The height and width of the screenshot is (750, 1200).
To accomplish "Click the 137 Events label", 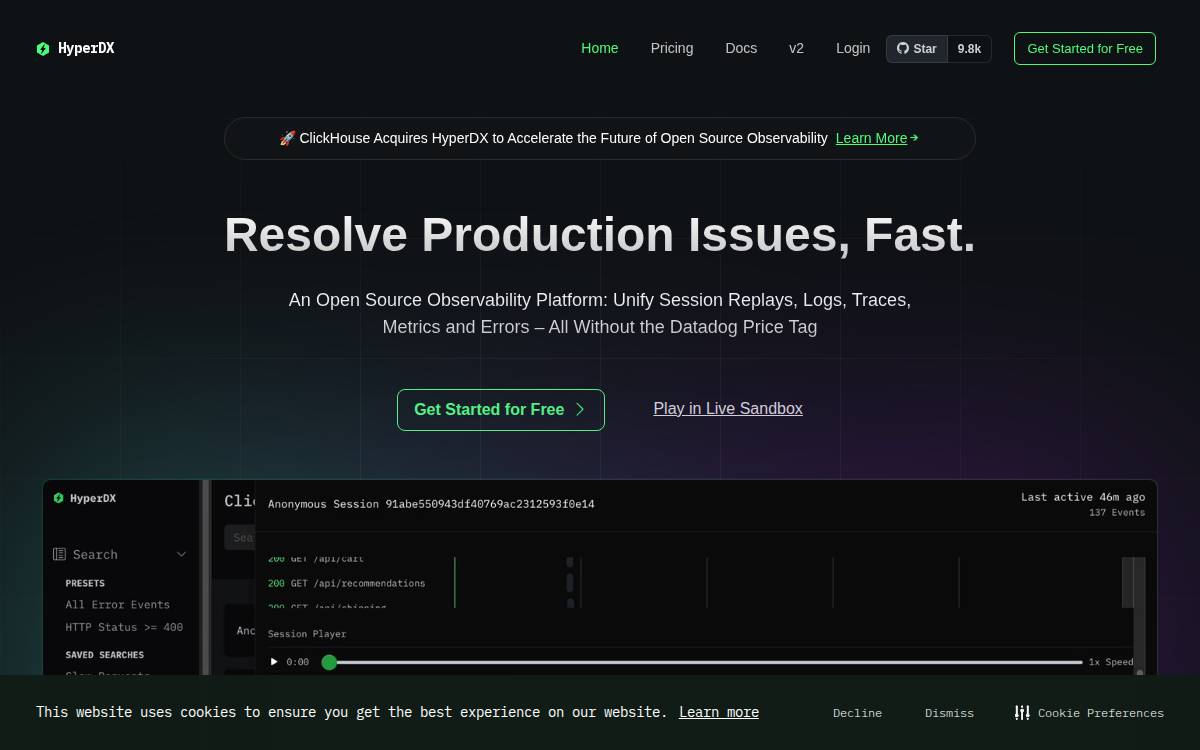I will pyautogui.click(x=1117, y=512).
